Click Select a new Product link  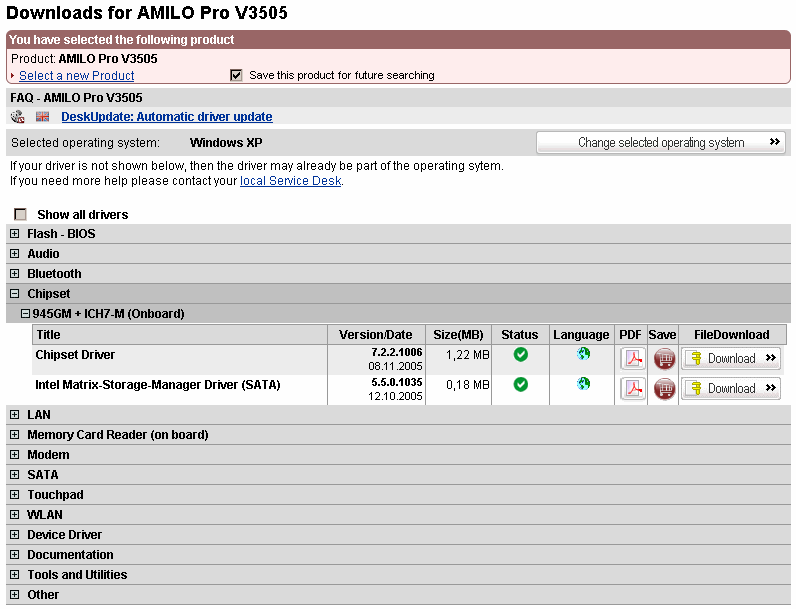[x=76, y=76]
